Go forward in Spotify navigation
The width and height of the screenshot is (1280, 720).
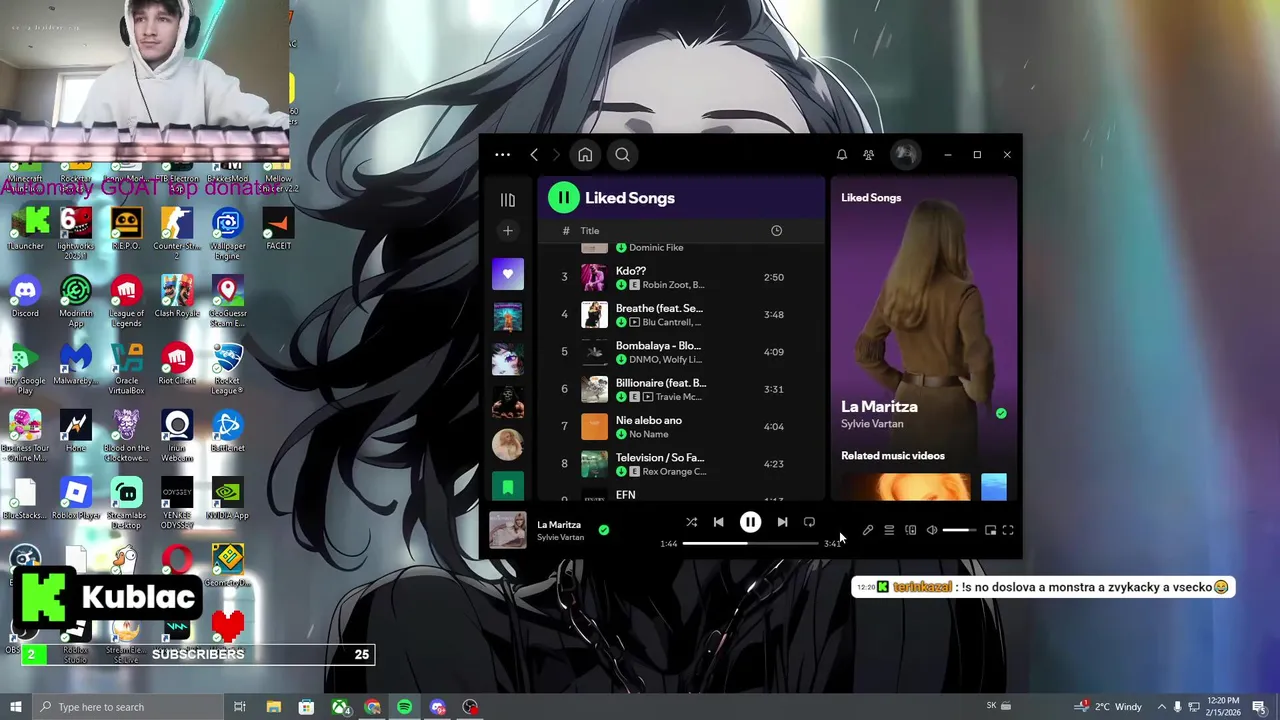(x=557, y=155)
